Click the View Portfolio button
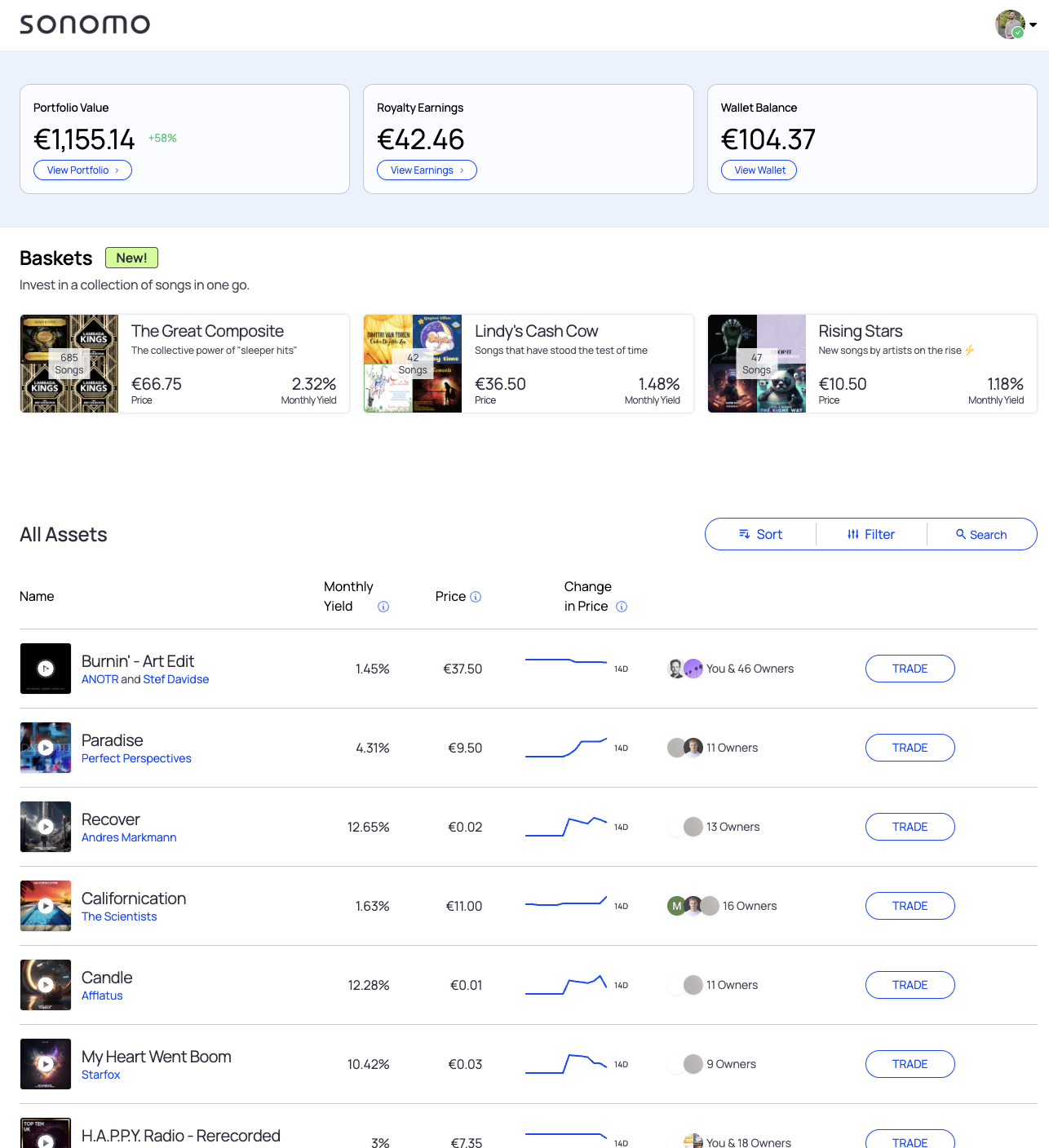1049x1148 pixels. coord(82,170)
